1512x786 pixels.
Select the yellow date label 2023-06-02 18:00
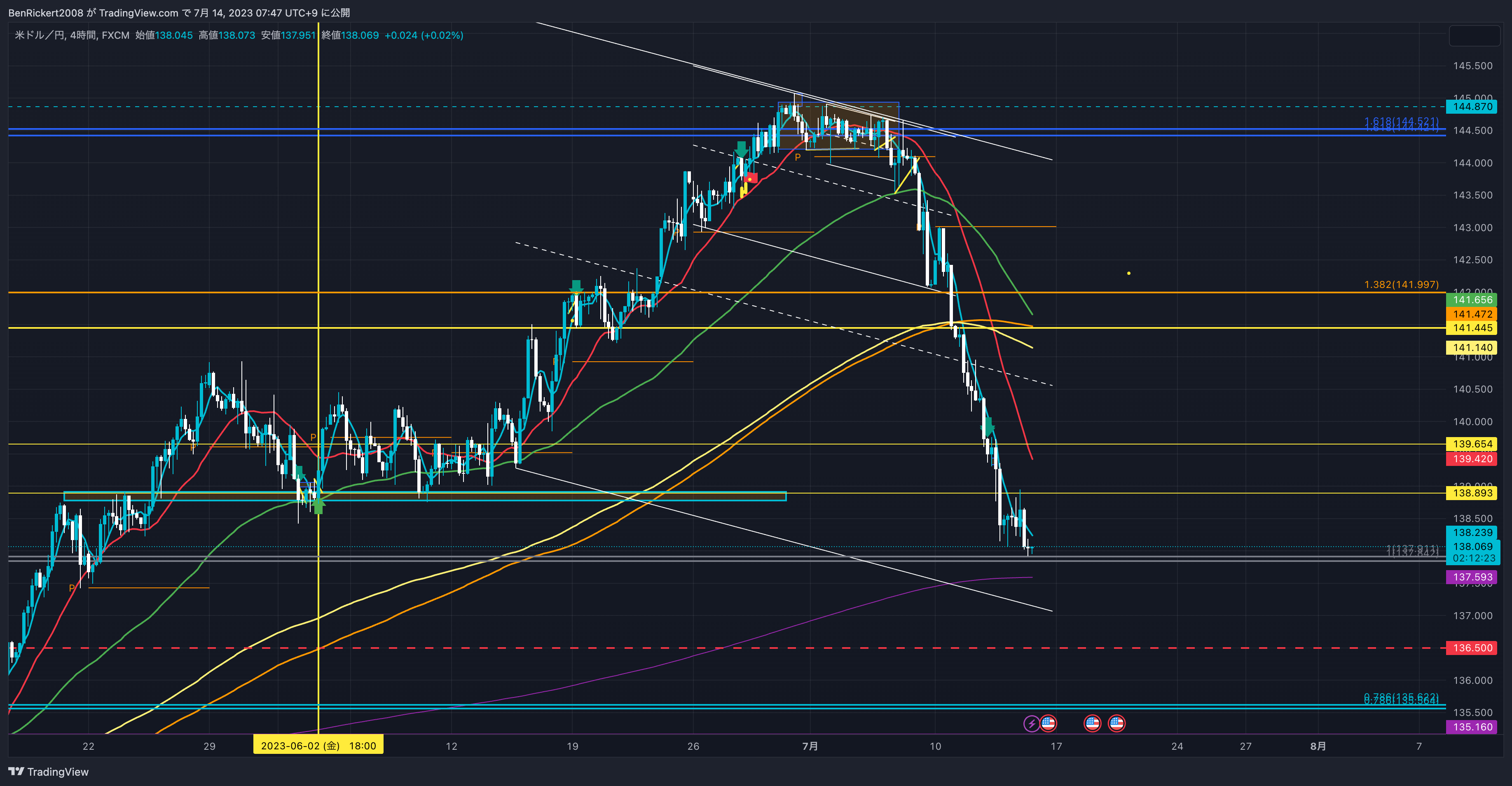pos(318,746)
